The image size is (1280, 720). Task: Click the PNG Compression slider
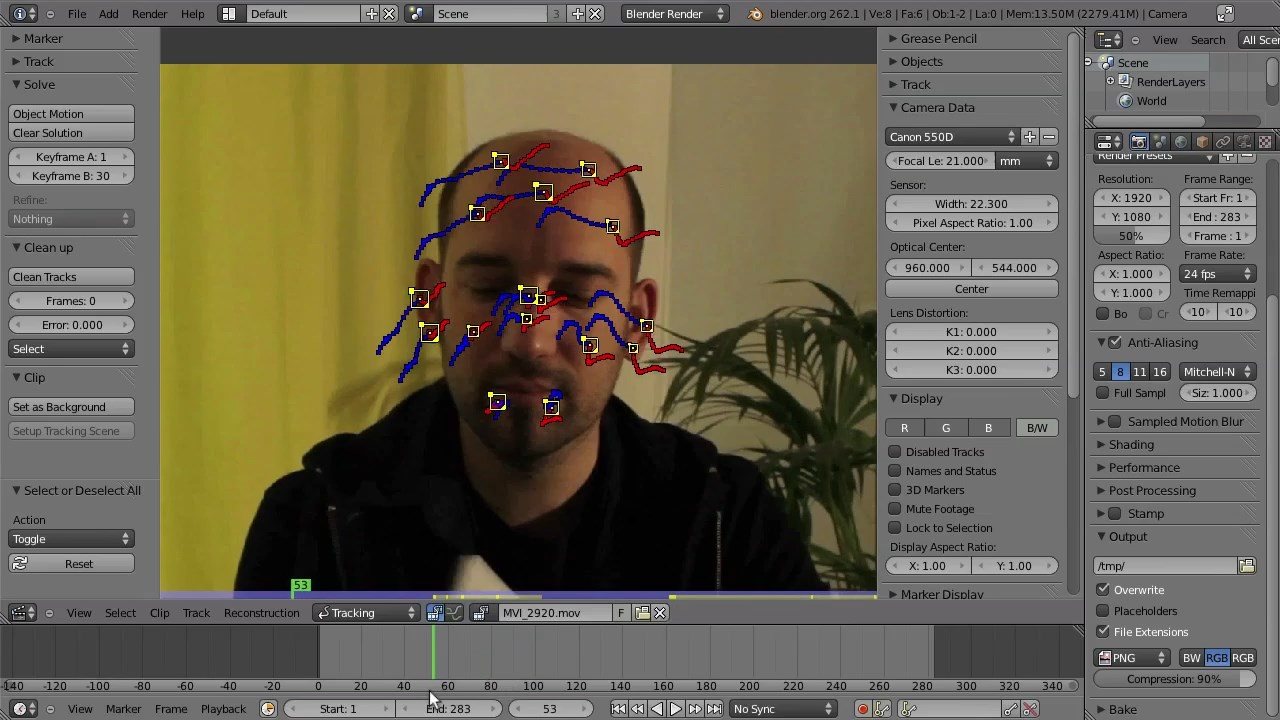1174,679
